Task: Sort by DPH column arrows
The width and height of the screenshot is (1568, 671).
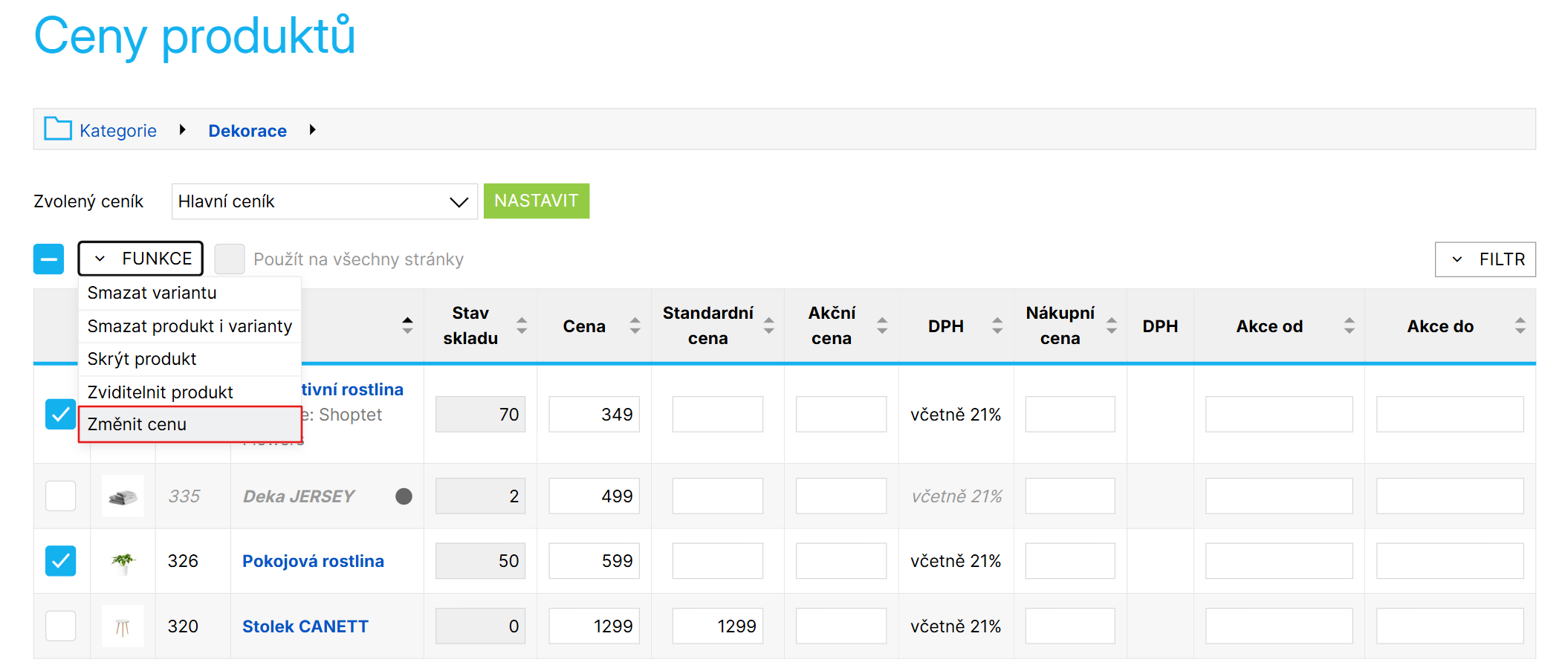Action: pos(997,325)
